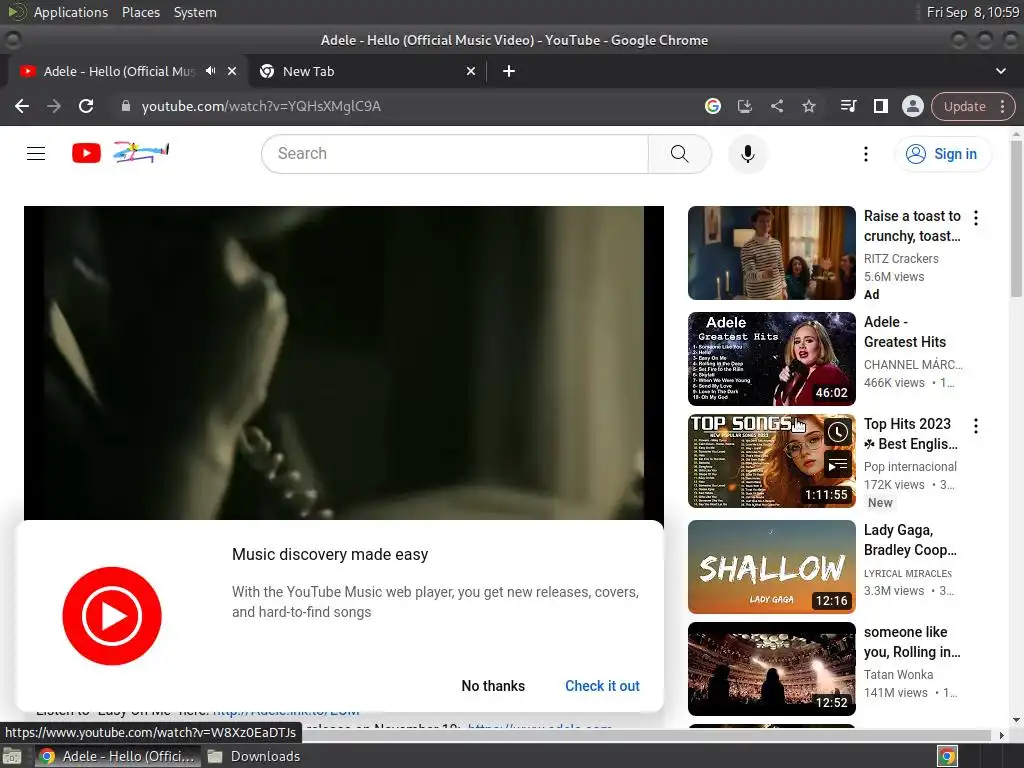Image resolution: width=1024 pixels, height=768 pixels.
Task: Click the Adele Hello video player
Action: 344,363
